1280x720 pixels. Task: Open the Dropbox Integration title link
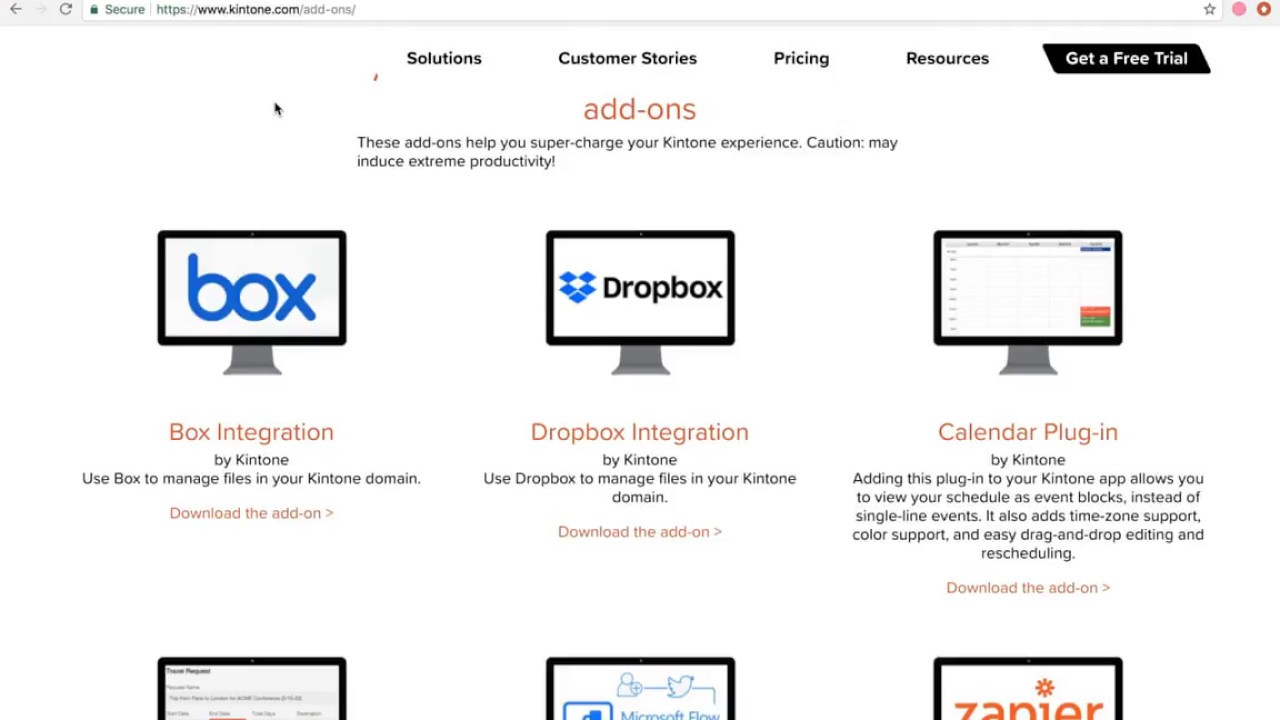click(640, 432)
